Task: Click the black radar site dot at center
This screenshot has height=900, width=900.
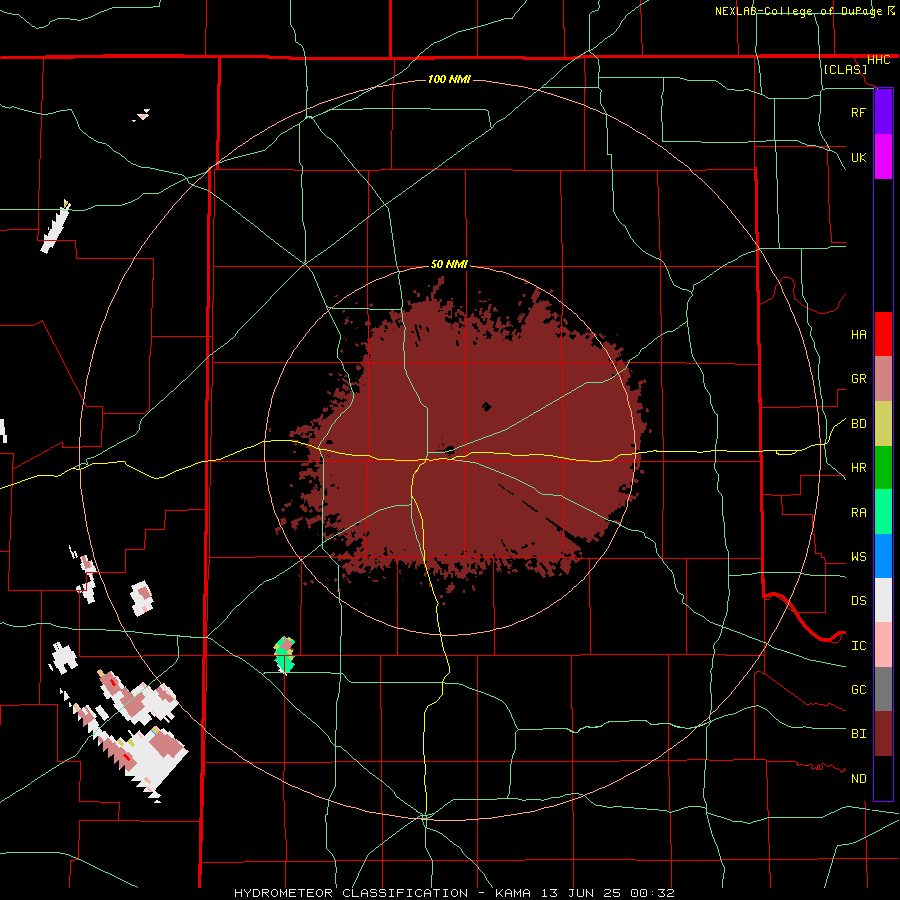Action: pyautogui.click(x=450, y=450)
